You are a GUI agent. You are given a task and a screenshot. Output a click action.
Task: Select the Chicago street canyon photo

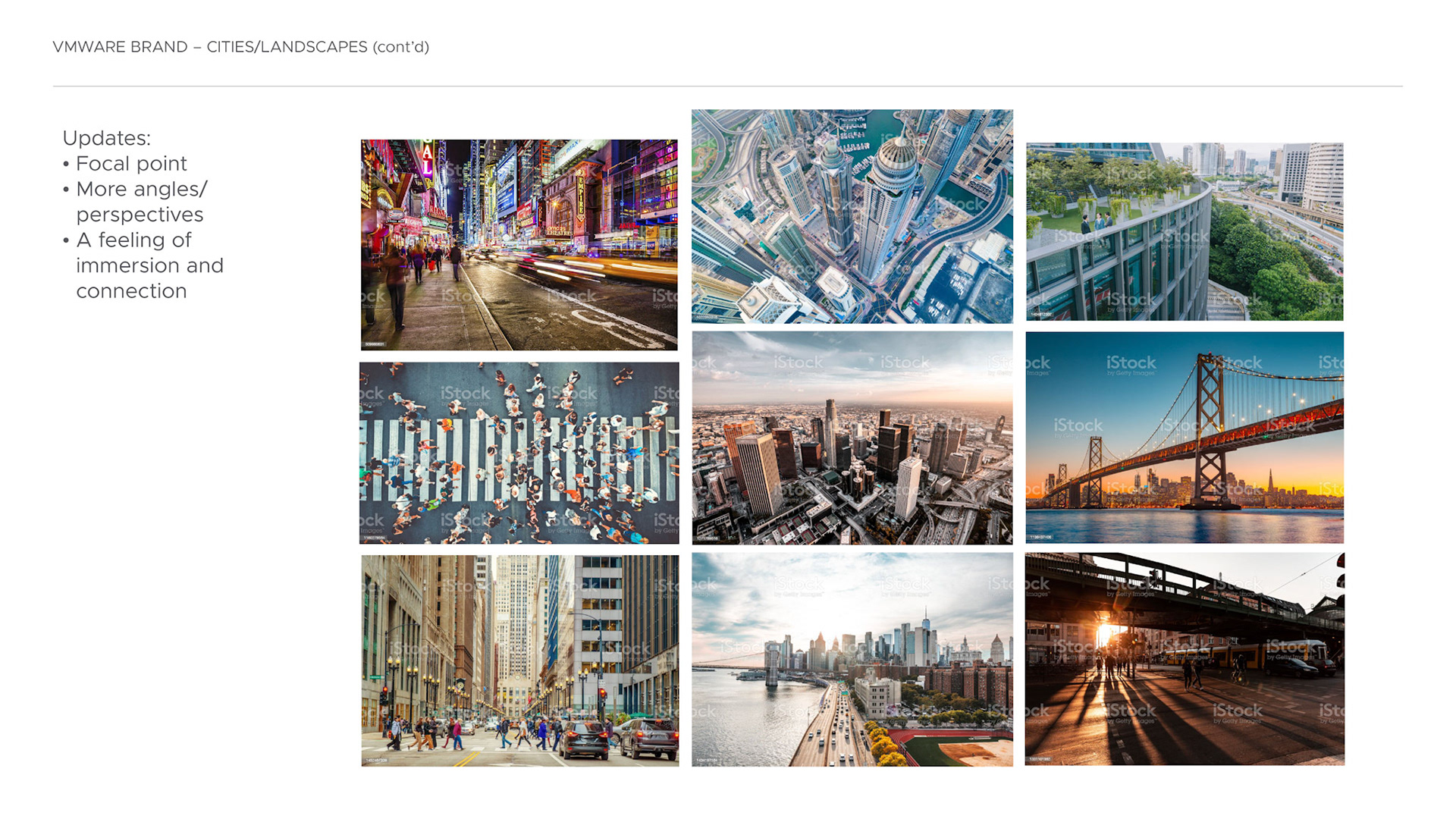(x=520, y=661)
